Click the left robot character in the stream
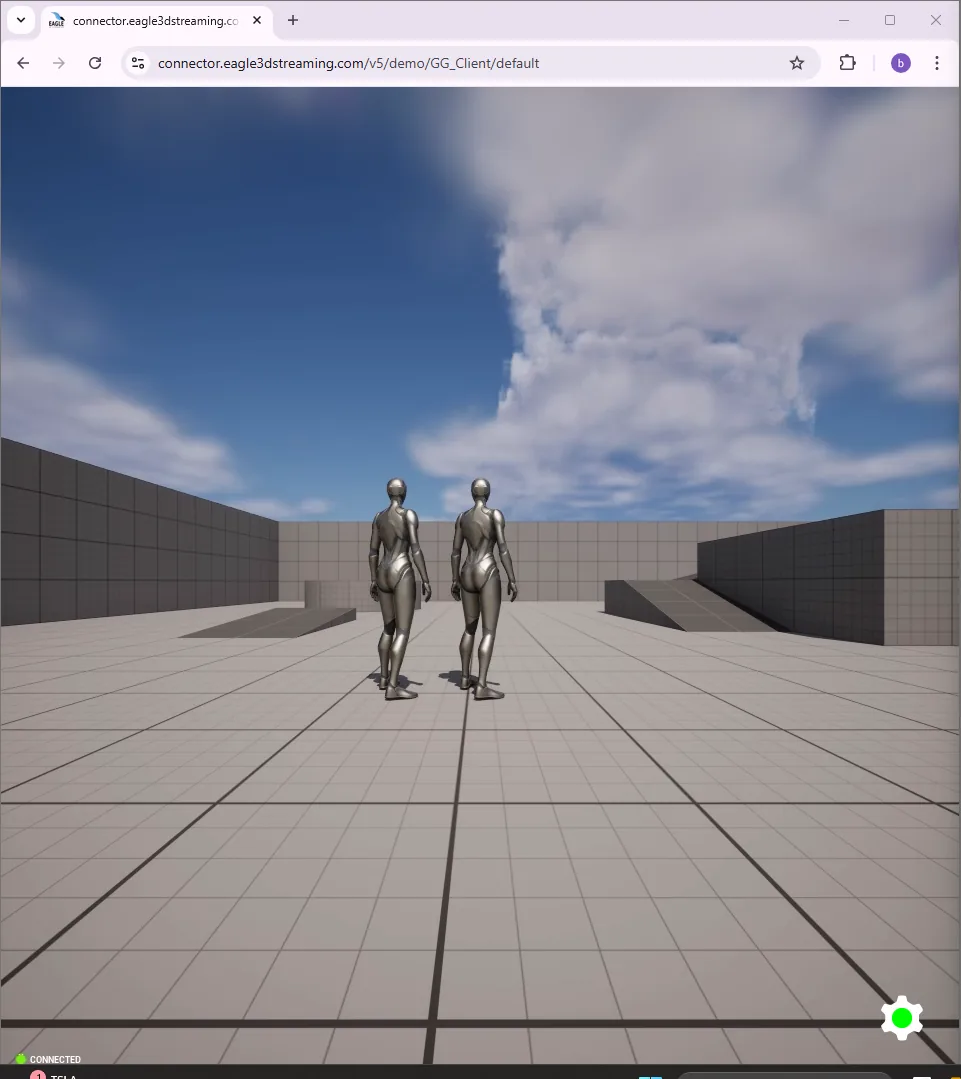961x1079 pixels. pyautogui.click(x=399, y=589)
